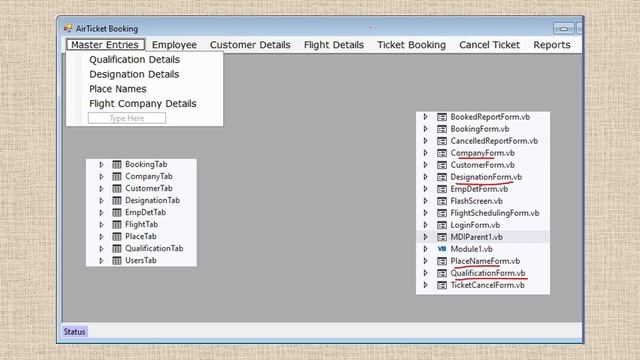This screenshot has width=640, height=360.
Task: Click the form icon beside FlashScreen.vb
Action: [x=442, y=201]
